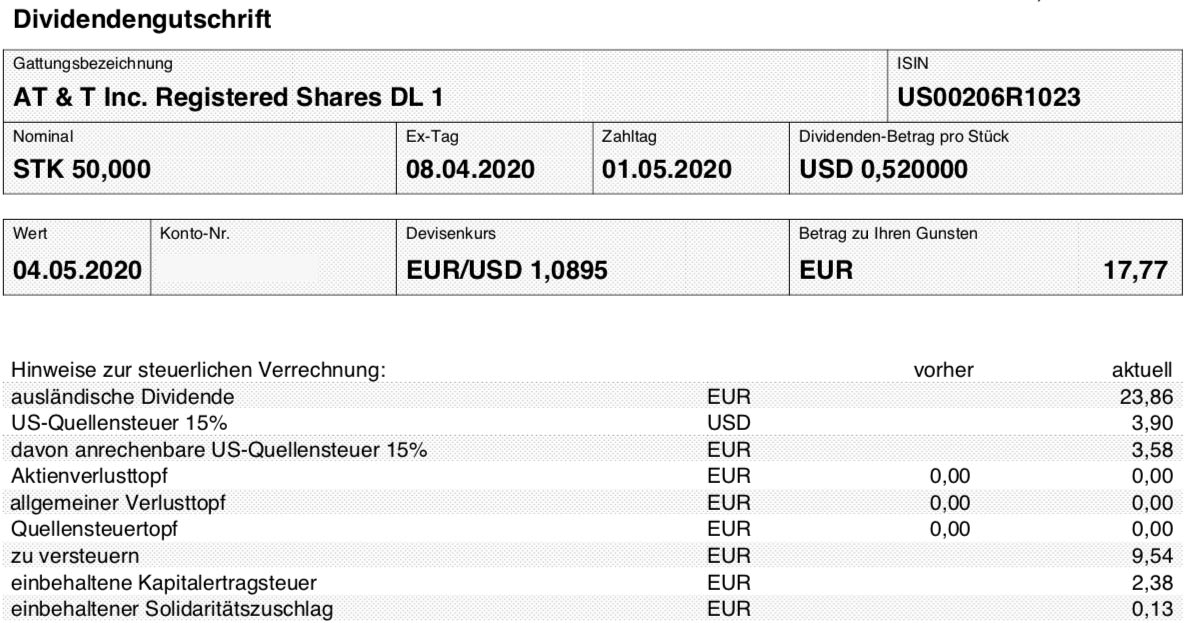The height and width of the screenshot is (623, 1187).
Task: Click einbehaltene Kapitalertragsteuer value 2,38
Action: [1152, 582]
